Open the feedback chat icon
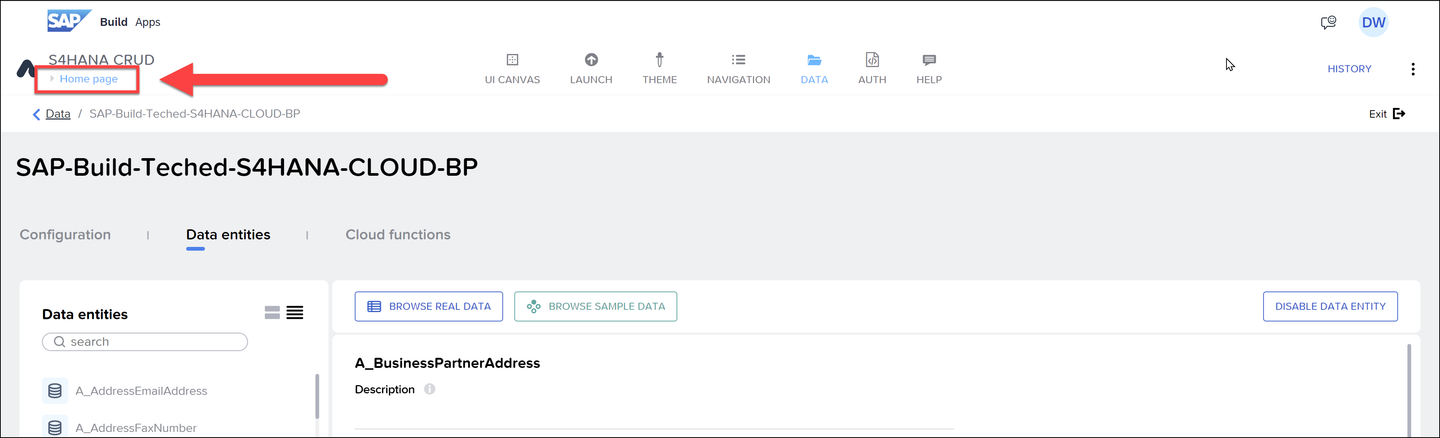 pos(1329,22)
